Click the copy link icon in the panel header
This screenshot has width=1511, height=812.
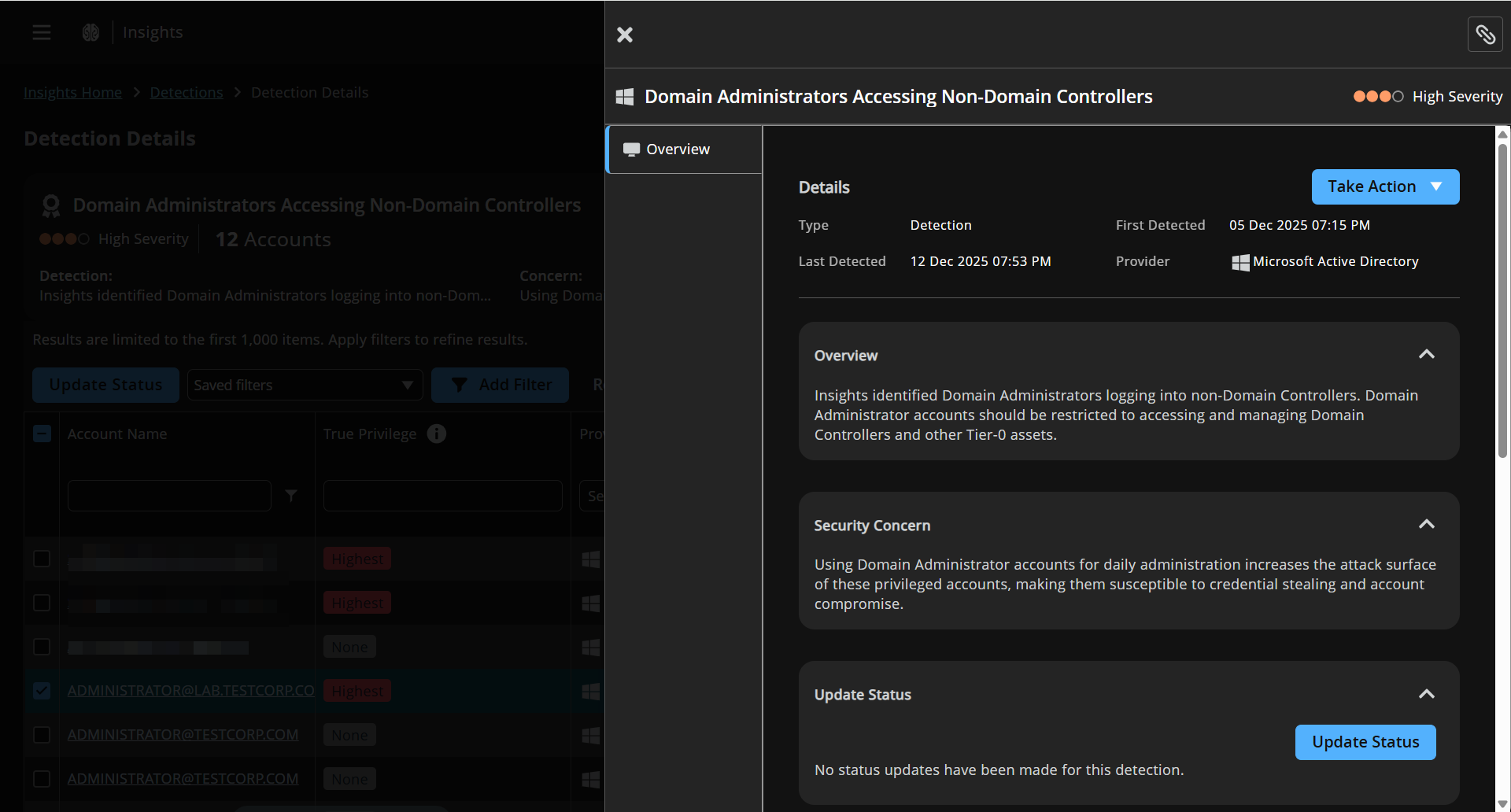click(1485, 35)
